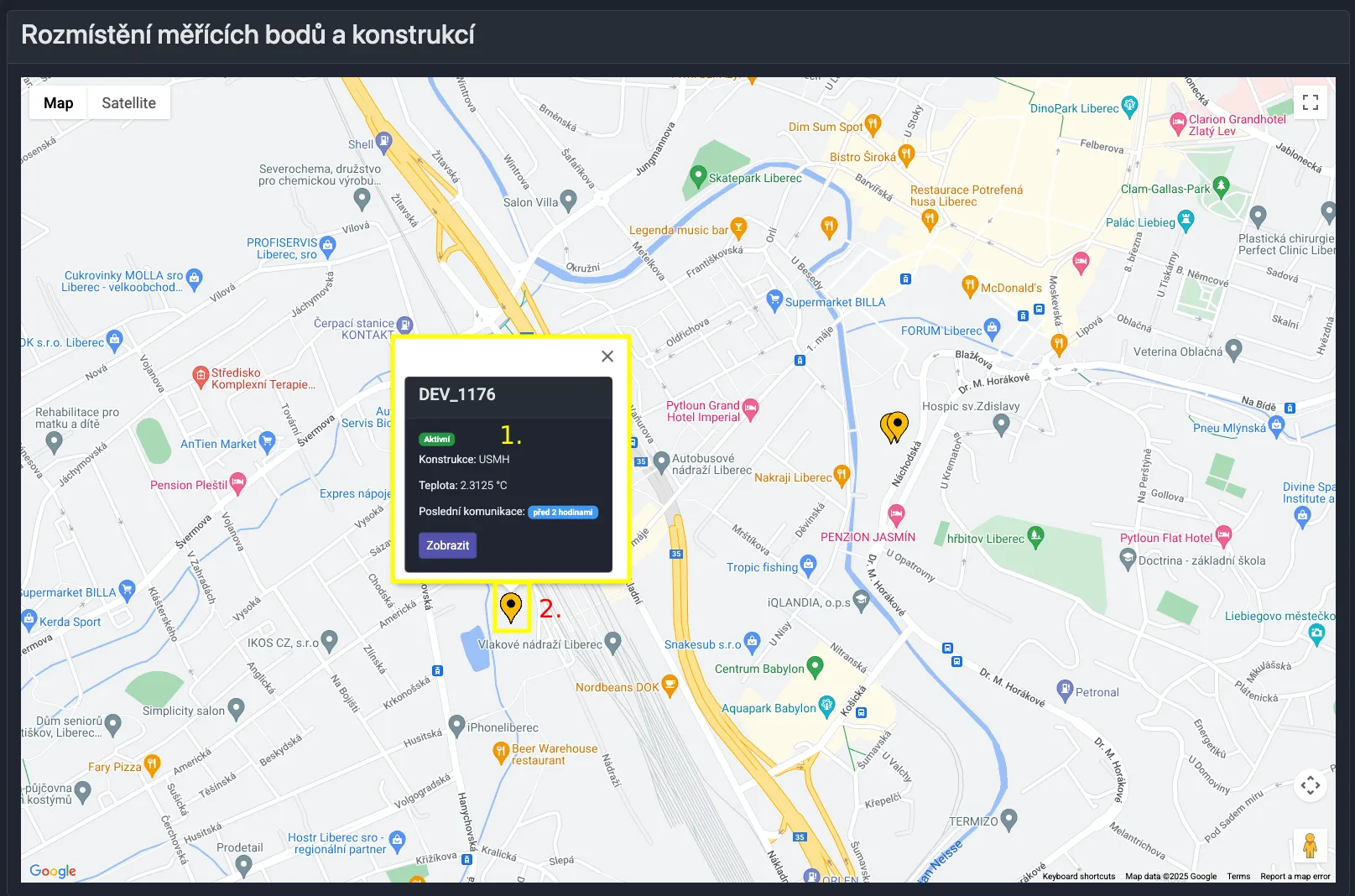
Task: Select the yellow marker labeled 2
Action: tap(511, 606)
